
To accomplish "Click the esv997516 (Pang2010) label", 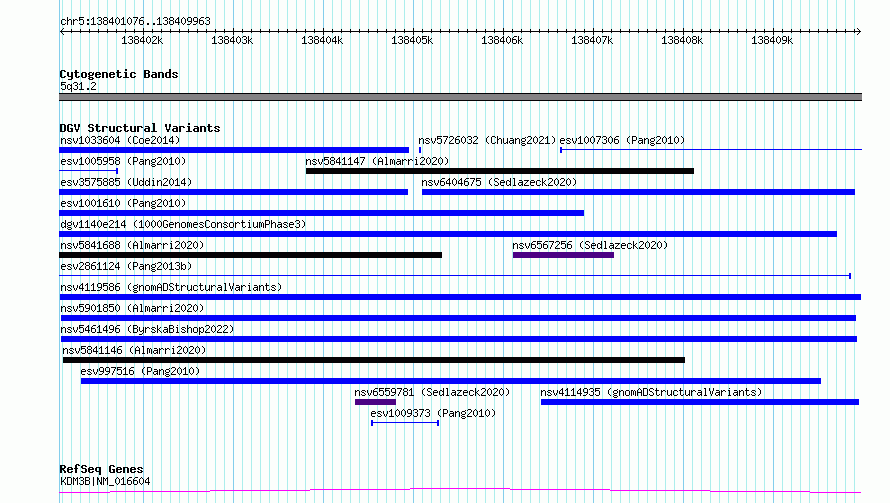I will 140,371.
